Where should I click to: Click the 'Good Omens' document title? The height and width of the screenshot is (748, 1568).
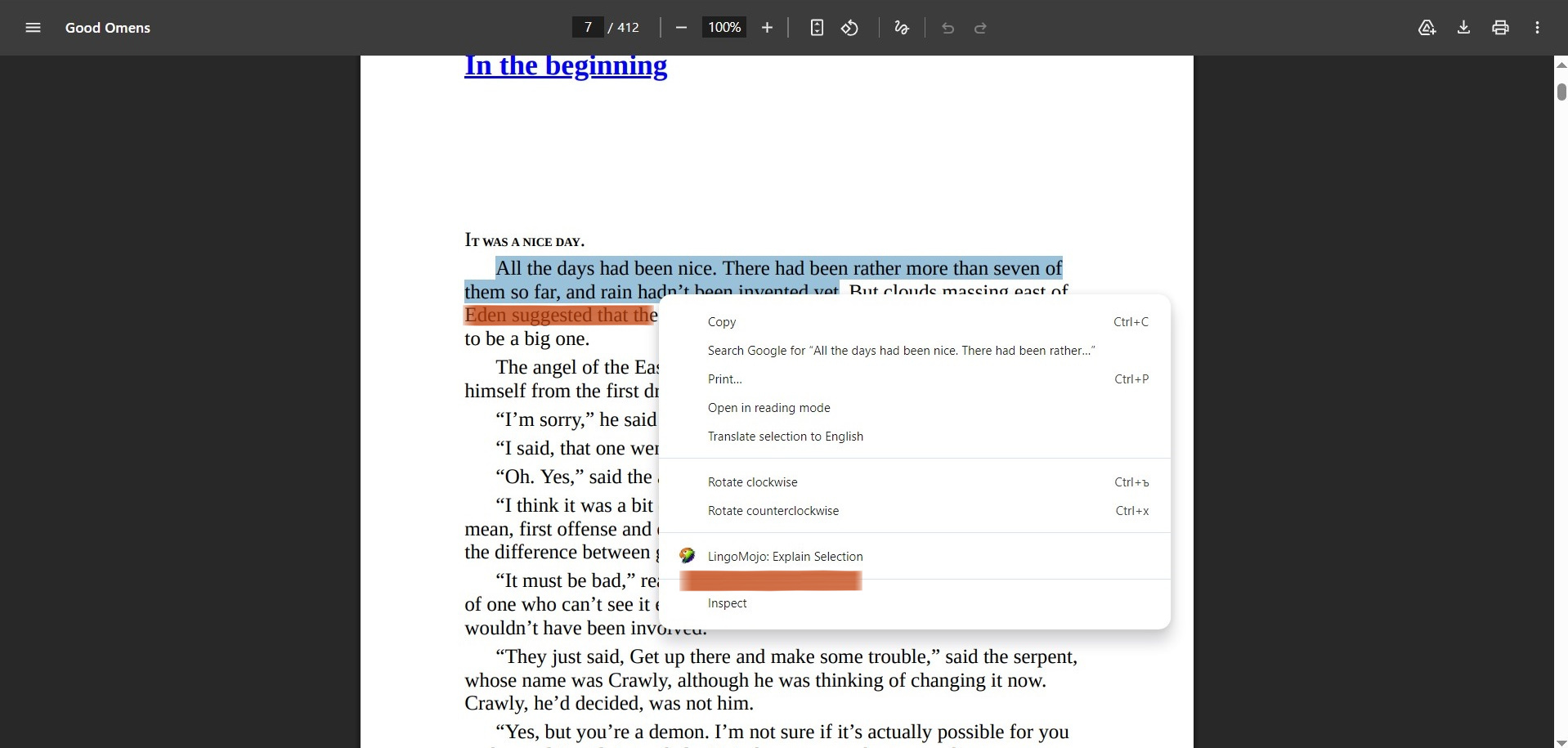pos(108,28)
